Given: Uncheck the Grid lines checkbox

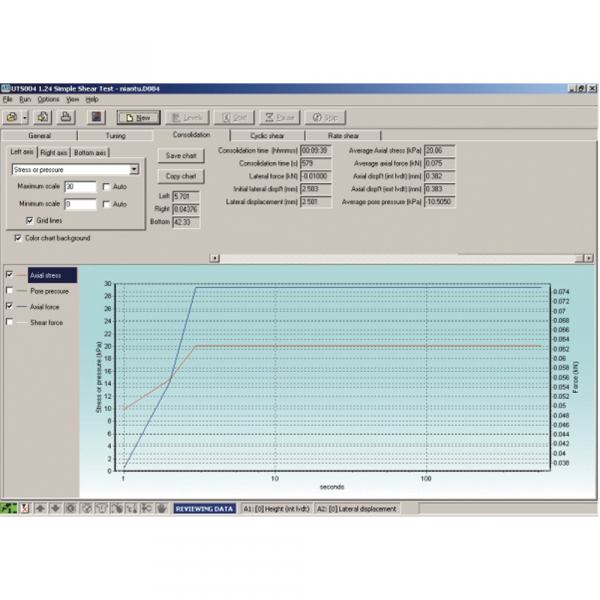Looking at the screenshot, I should [29, 220].
